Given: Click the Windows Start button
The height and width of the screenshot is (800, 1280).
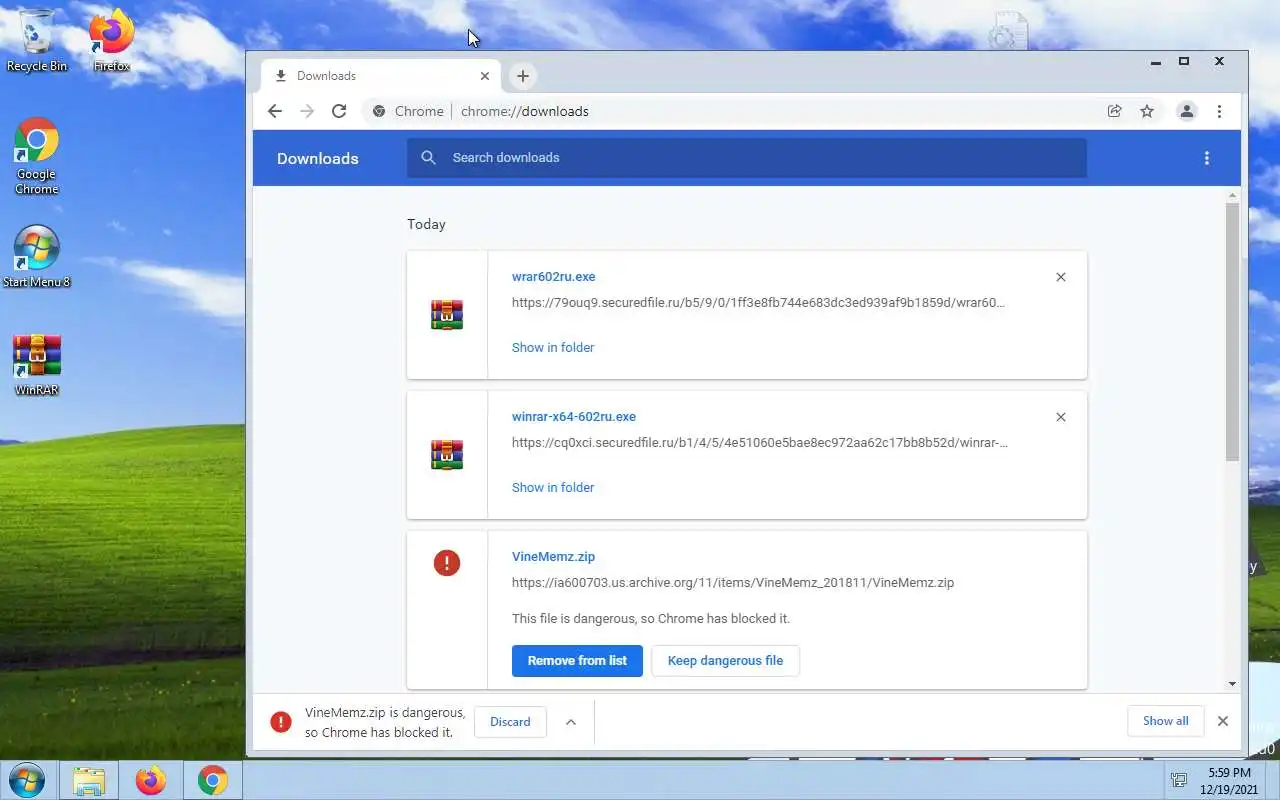Looking at the screenshot, I should click(26, 780).
